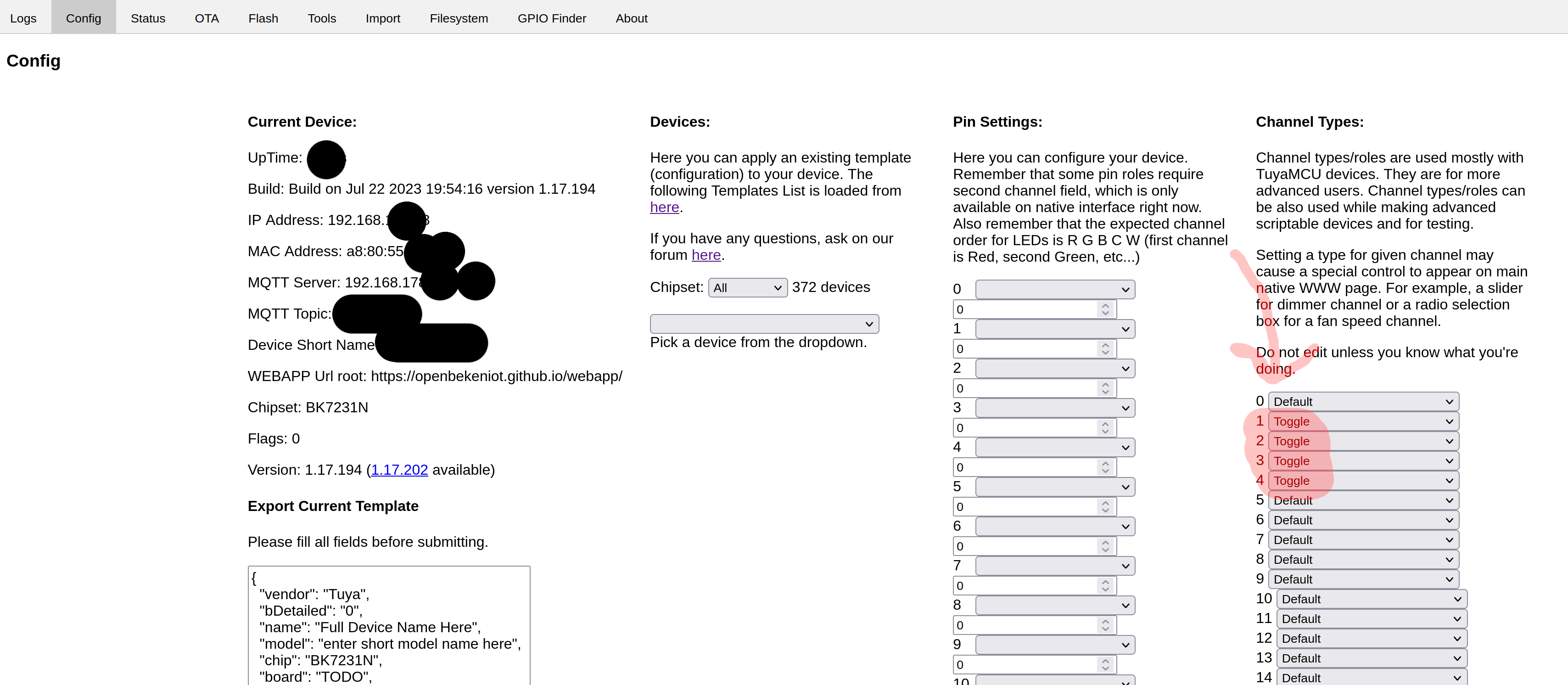Go to the Flash tab

(x=263, y=18)
